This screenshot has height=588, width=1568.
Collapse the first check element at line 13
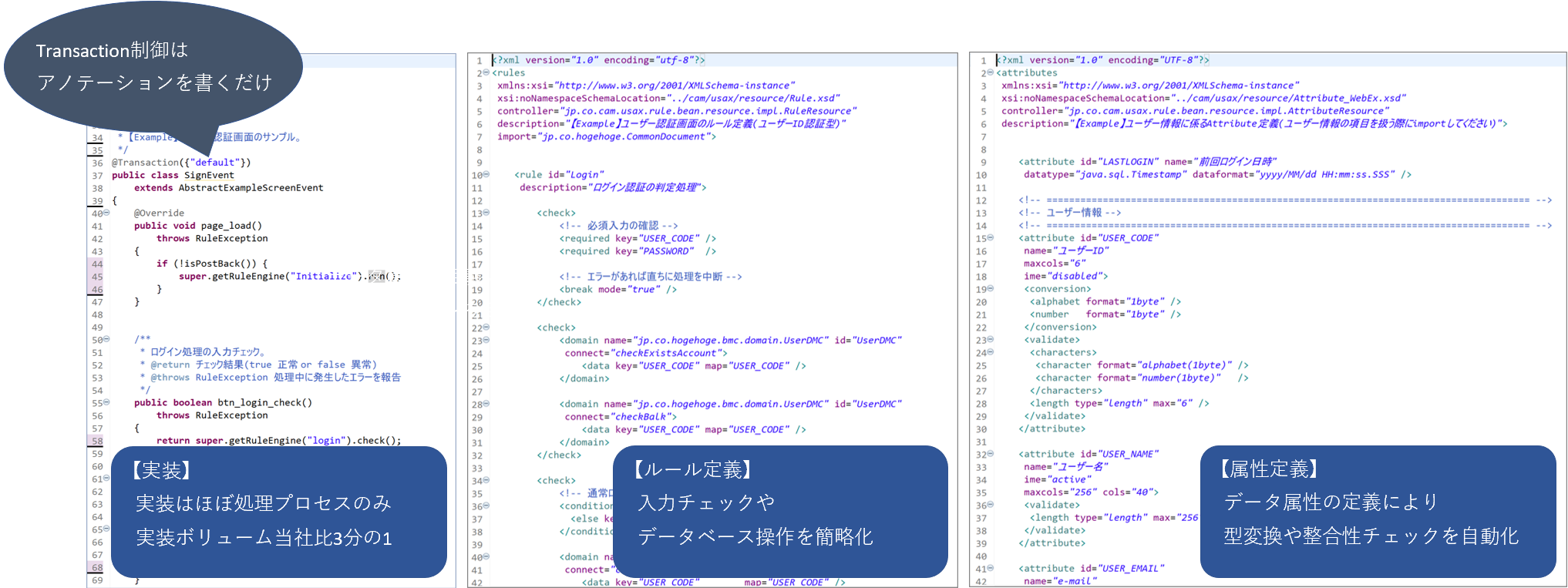[x=486, y=213]
